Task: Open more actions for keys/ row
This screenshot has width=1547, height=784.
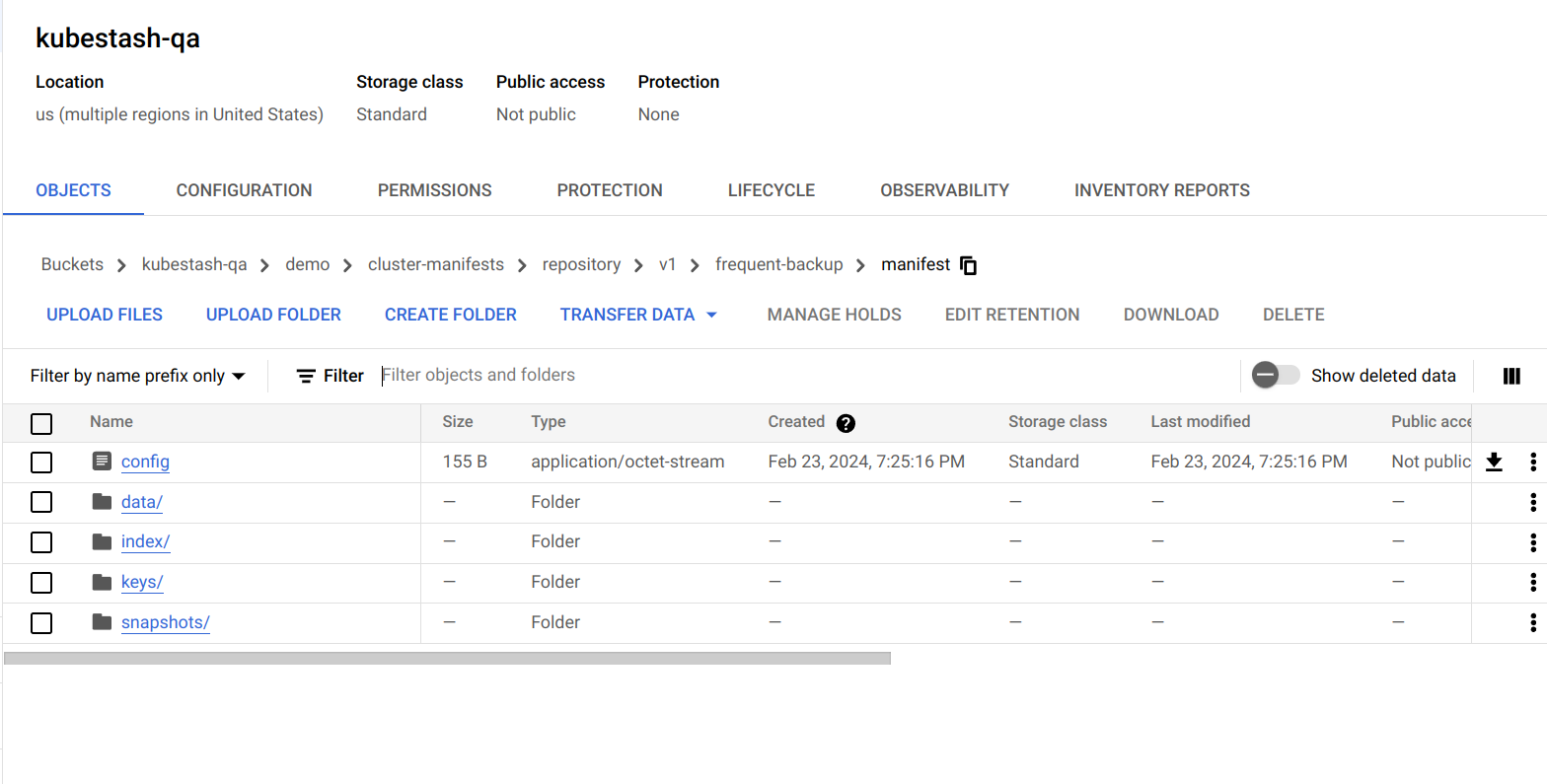Action: pyautogui.click(x=1533, y=582)
